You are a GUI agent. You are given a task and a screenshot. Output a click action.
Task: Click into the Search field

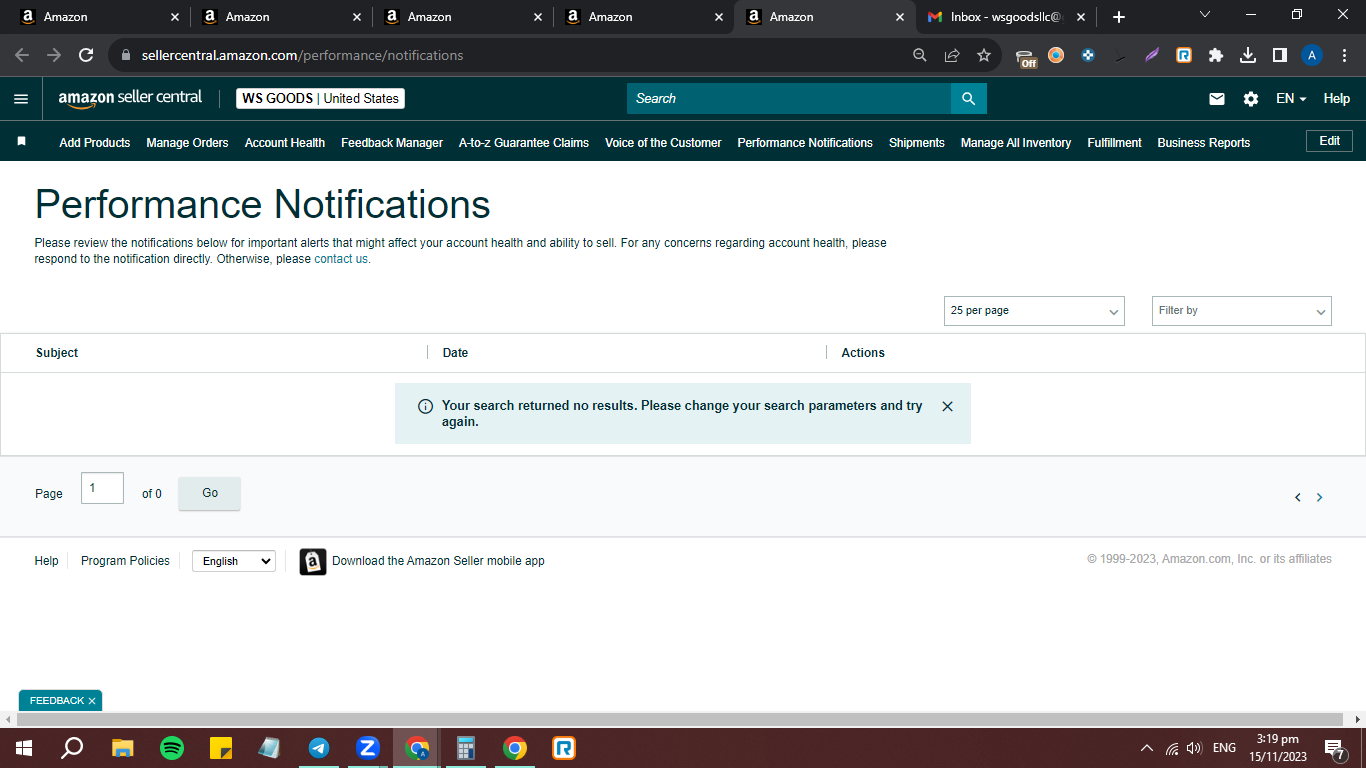pyautogui.click(x=789, y=98)
